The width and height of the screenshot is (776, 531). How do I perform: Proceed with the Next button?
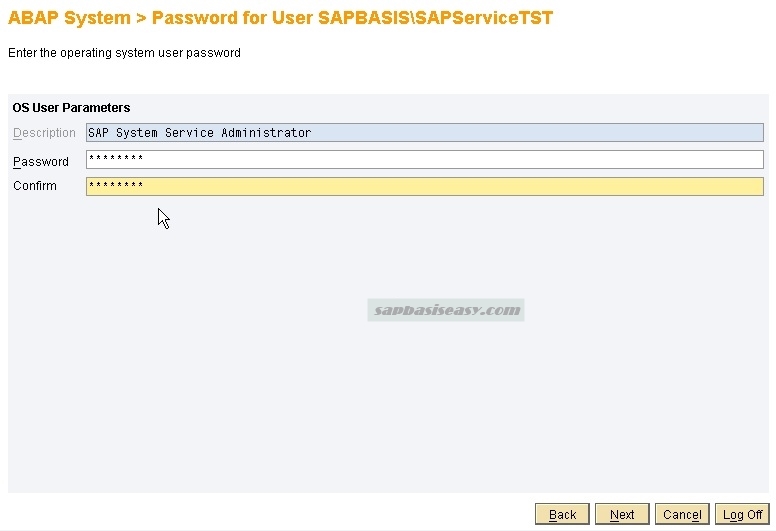pos(622,514)
